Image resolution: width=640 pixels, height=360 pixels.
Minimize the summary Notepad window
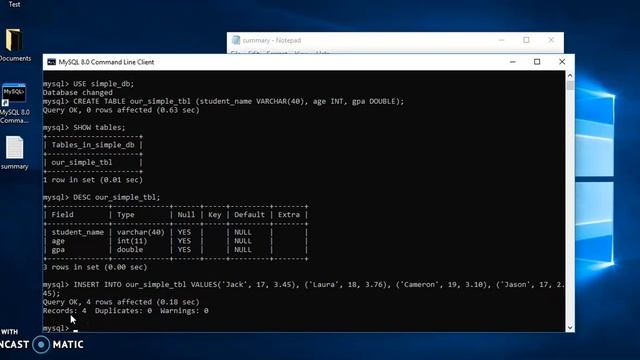tap(501, 40)
